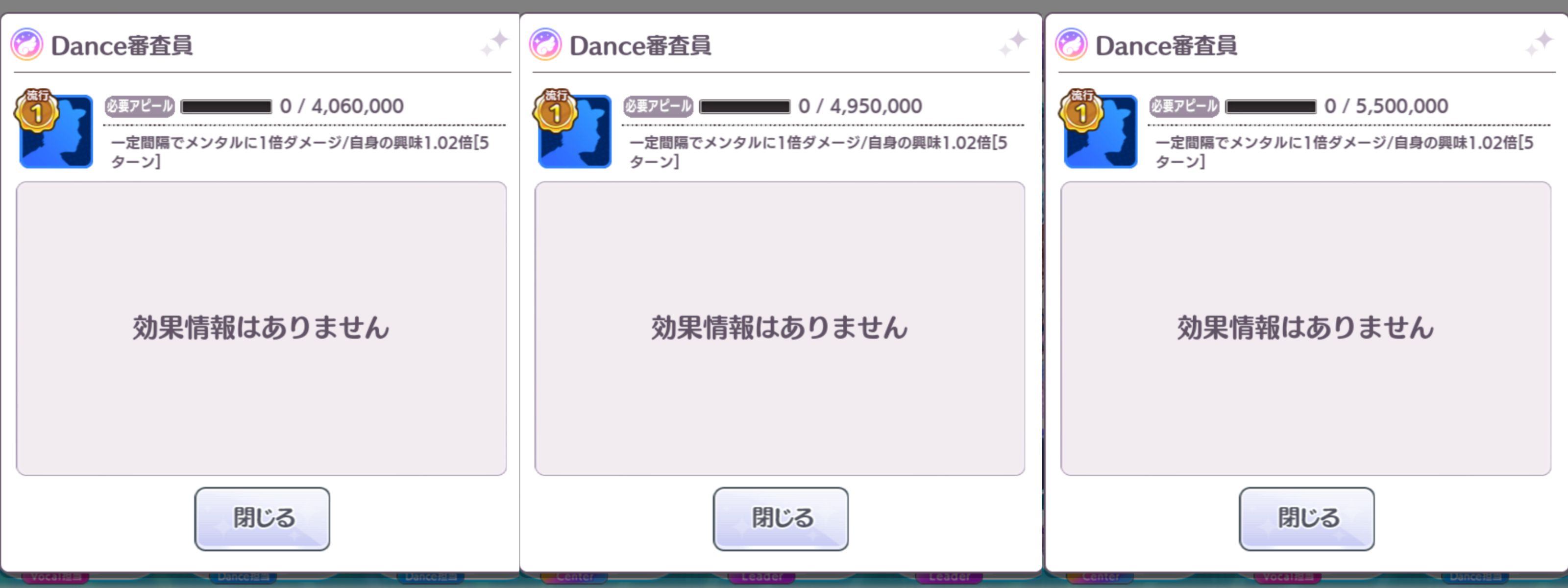Image resolution: width=1568 pixels, height=588 pixels.
Task: Click judge silhouette icon in 4,060,000 panel
Action: point(56,131)
